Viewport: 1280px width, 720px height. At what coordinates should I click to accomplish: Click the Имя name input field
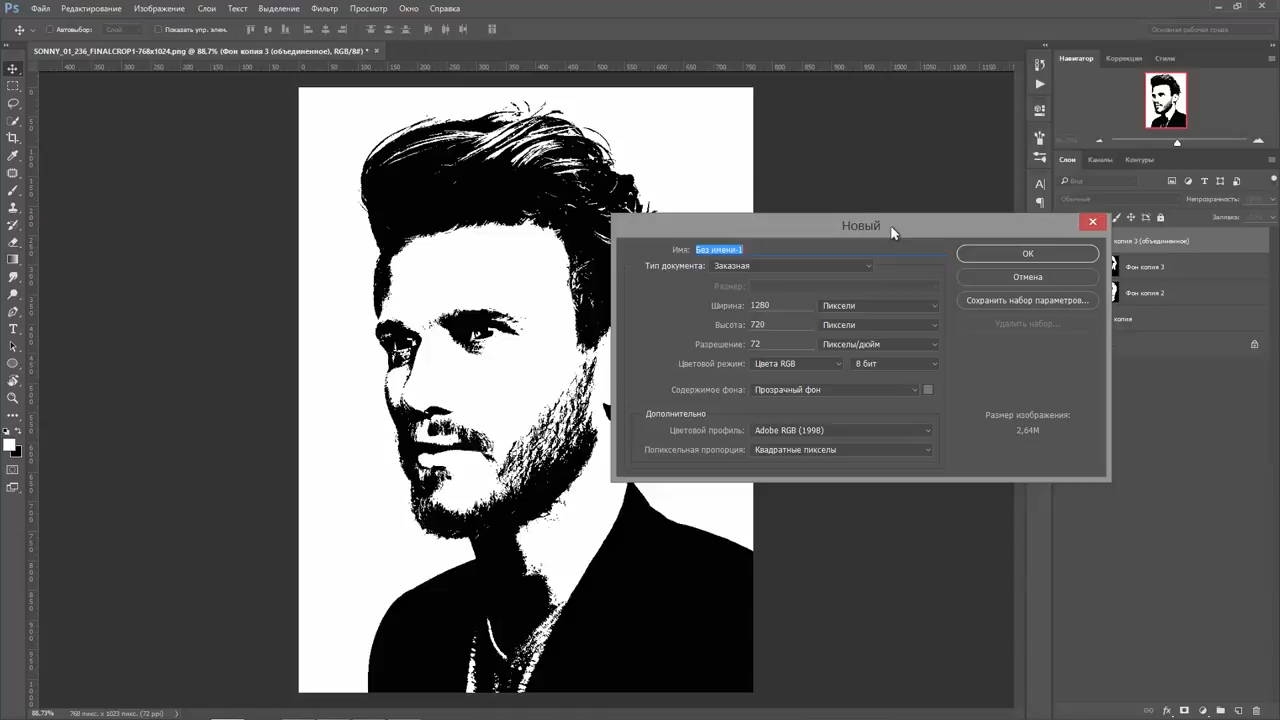[x=820, y=249]
